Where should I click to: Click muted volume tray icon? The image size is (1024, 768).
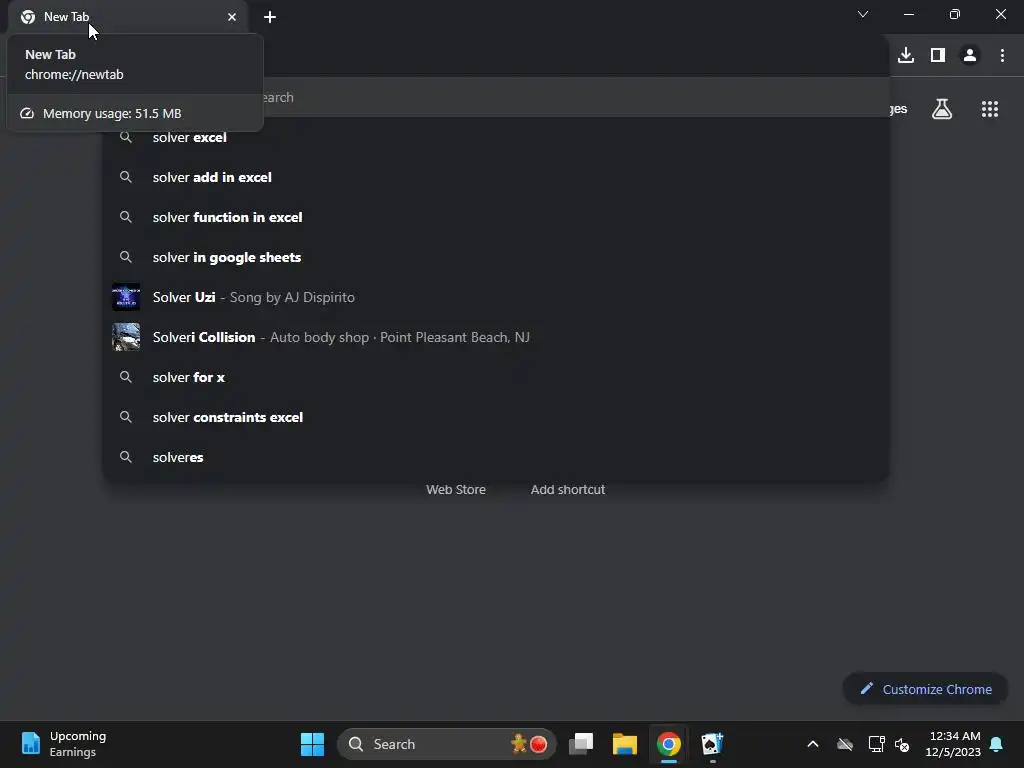pos(902,744)
